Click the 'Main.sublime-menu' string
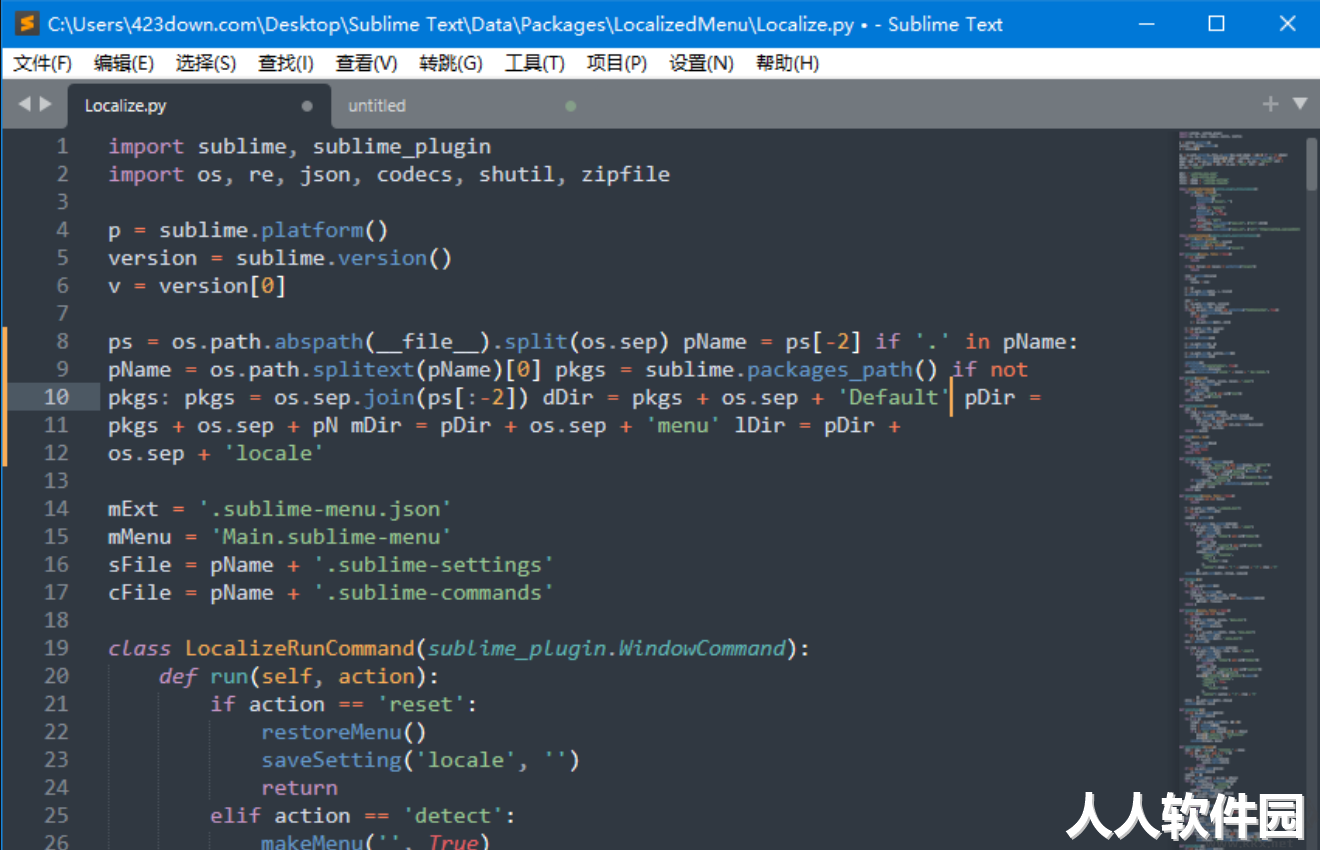1320x850 pixels. tap(332, 537)
